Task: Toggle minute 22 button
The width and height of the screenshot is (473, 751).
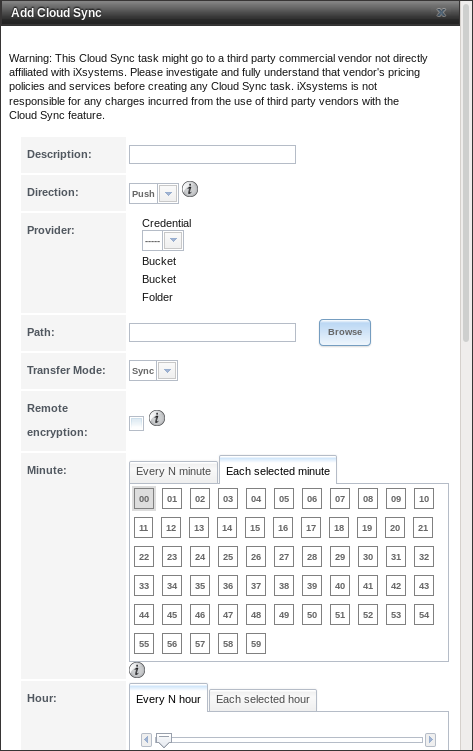Action: coord(144,557)
